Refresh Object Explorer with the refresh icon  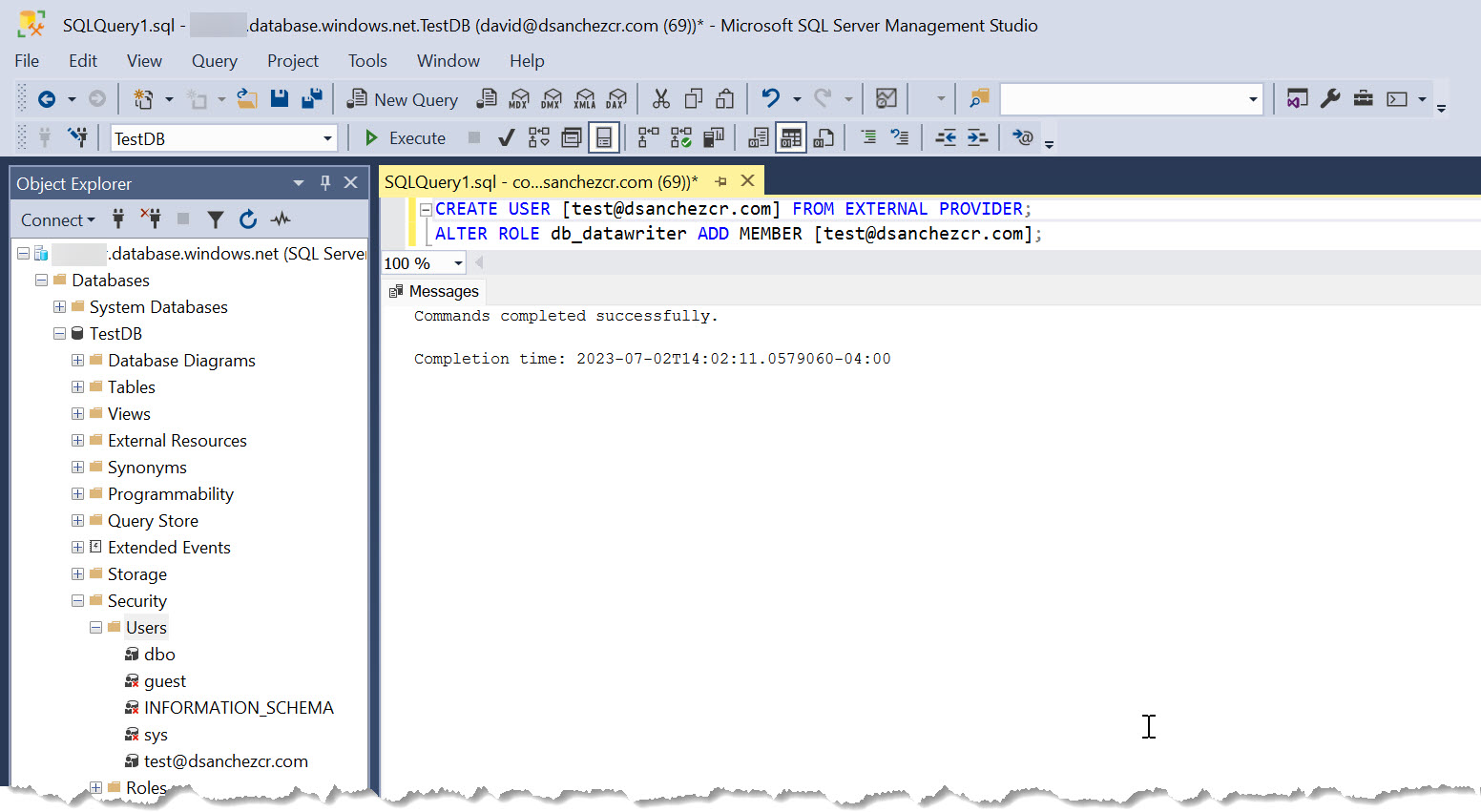(x=248, y=219)
